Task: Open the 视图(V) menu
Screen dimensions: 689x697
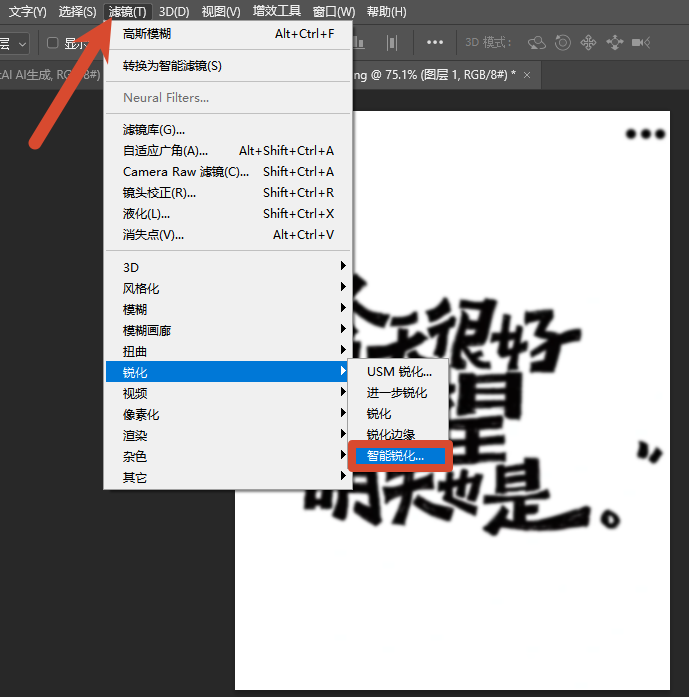Action: point(221,12)
